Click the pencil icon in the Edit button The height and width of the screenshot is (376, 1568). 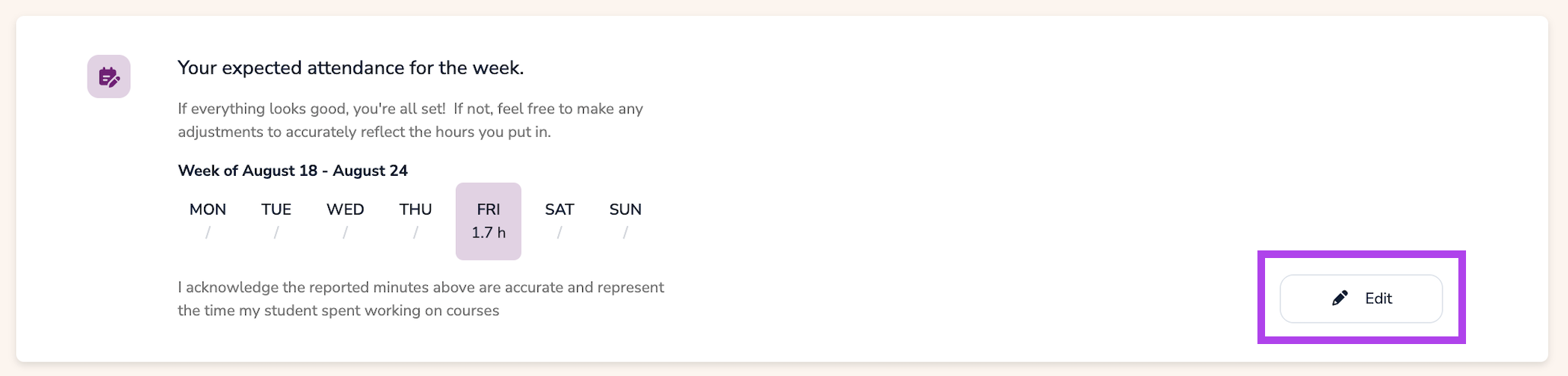1340,298
